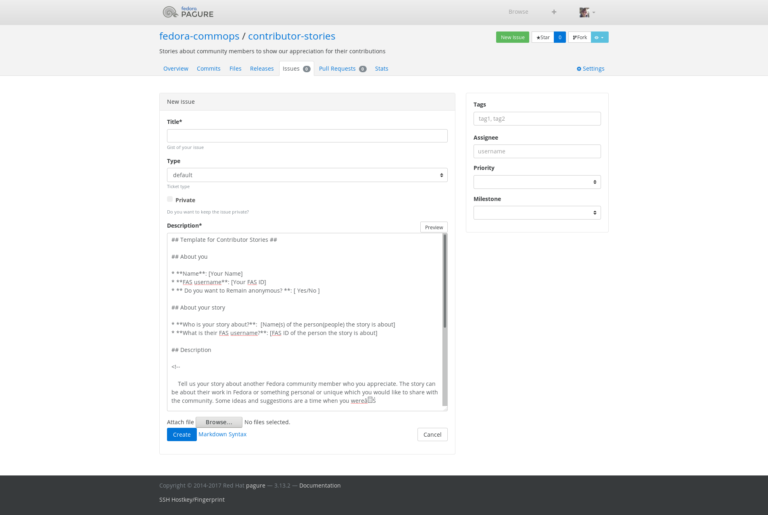The width and height of the screenshot is (768, 515).
Task: Open the Milestone dropdown
Action: 537,213
